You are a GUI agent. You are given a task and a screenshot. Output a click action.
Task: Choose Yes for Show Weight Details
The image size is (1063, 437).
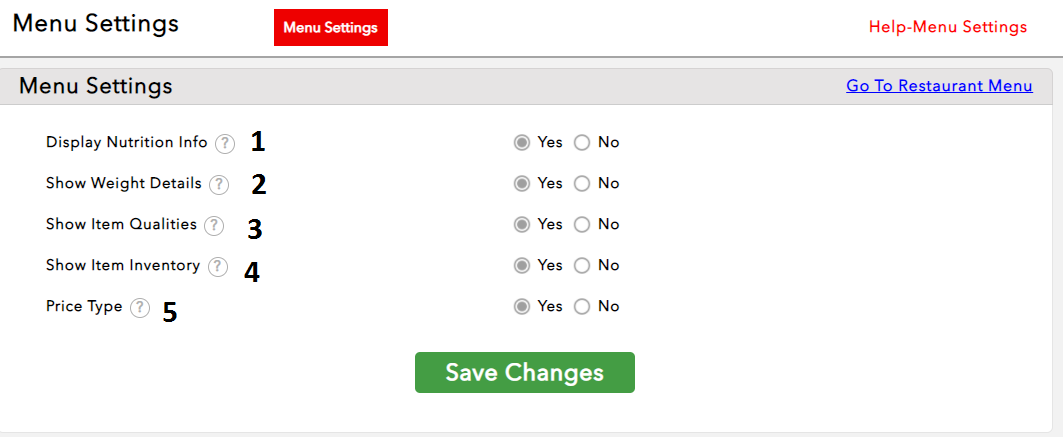pyautogui.click(x=521, y=183)
